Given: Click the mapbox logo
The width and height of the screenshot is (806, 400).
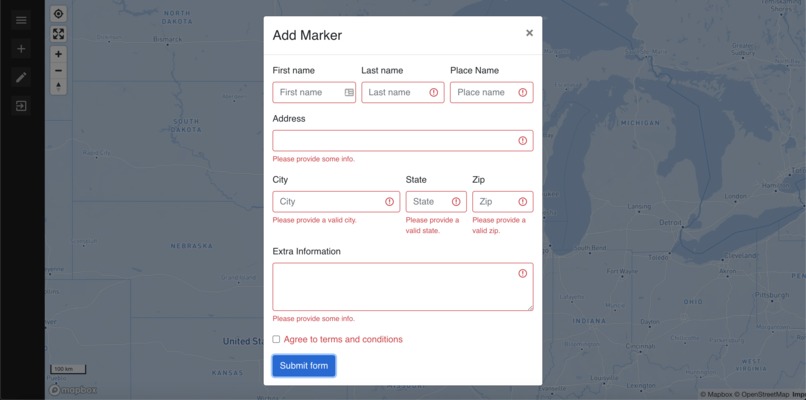Looking at the screenshot, I should coord(74,390).
